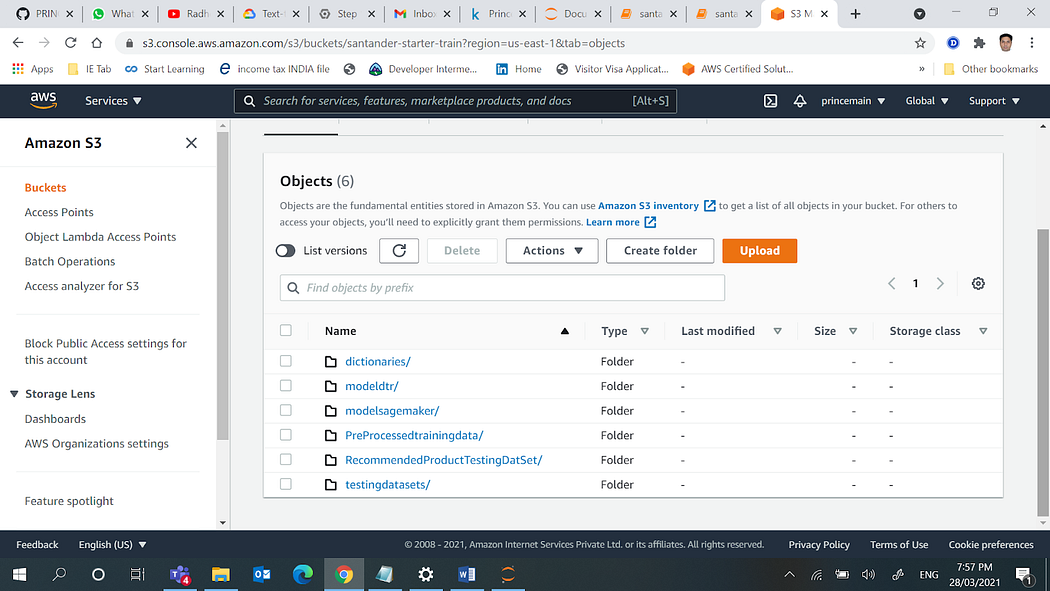Open Access analyzer for S3
1050x591 pixels.
pyautogui.click(x=82, y=286)
